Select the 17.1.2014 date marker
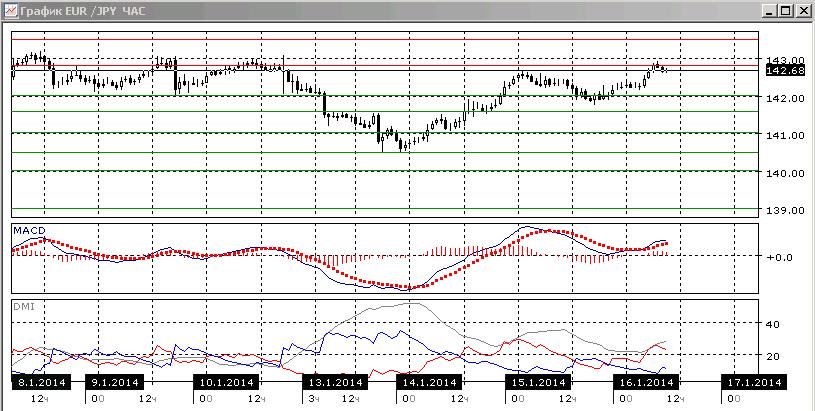 tap(754, 382)
